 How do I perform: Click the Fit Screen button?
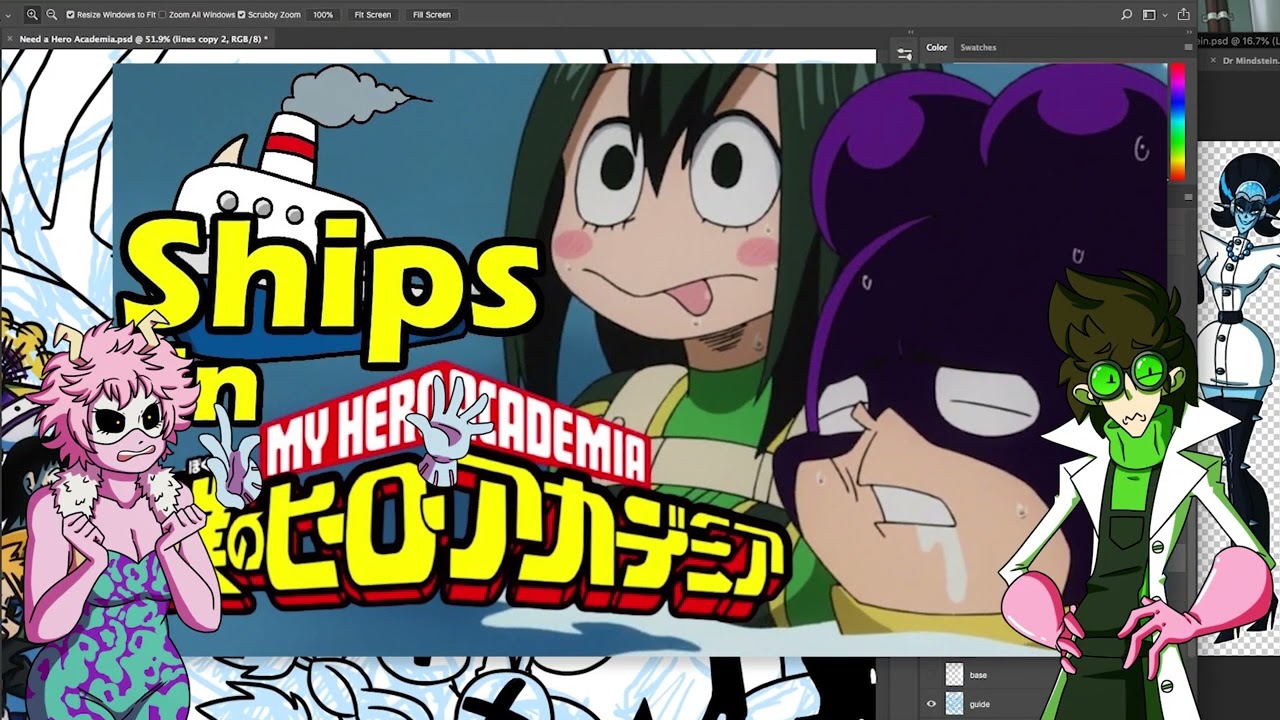click(x=372, y=15)
